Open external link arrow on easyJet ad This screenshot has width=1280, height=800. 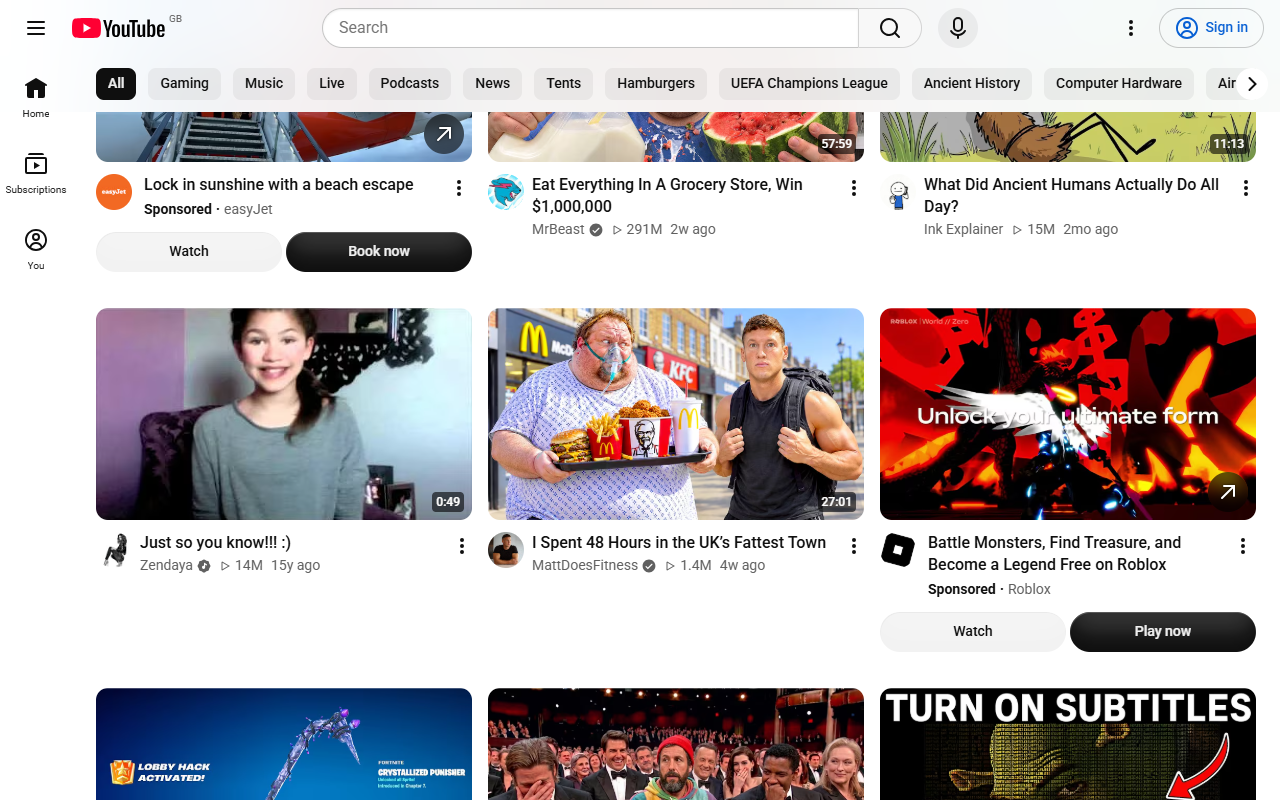tap(444, 133)
